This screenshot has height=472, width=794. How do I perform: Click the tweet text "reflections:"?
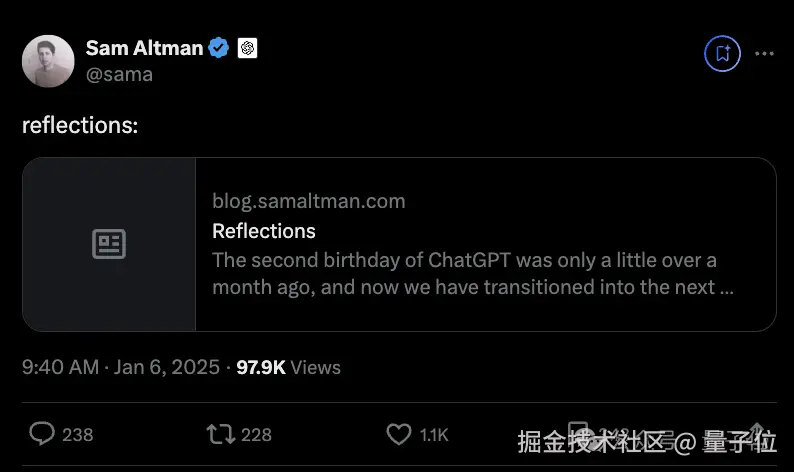coord(80,126)
